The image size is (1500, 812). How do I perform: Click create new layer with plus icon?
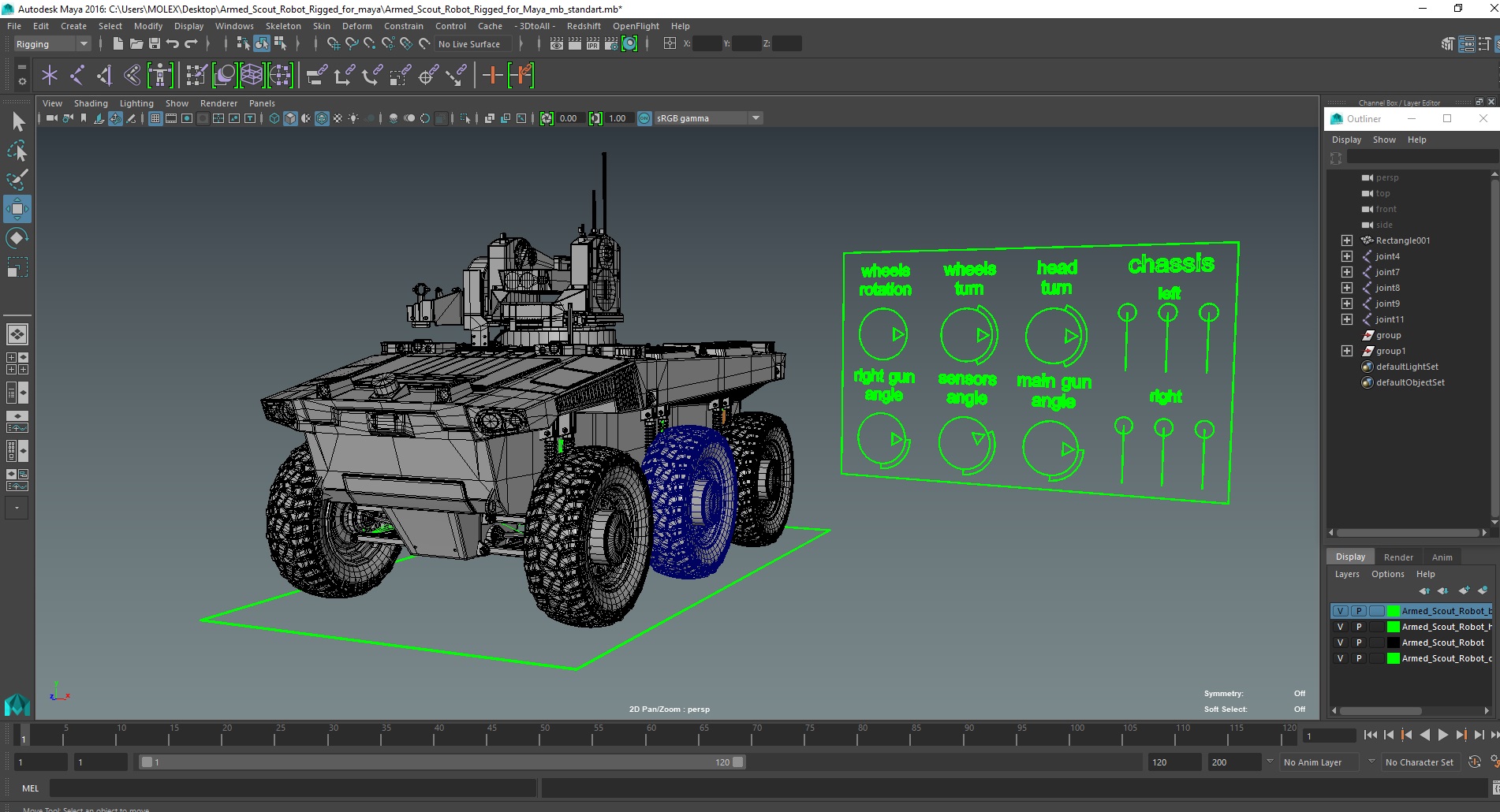tap(1465, 590)
